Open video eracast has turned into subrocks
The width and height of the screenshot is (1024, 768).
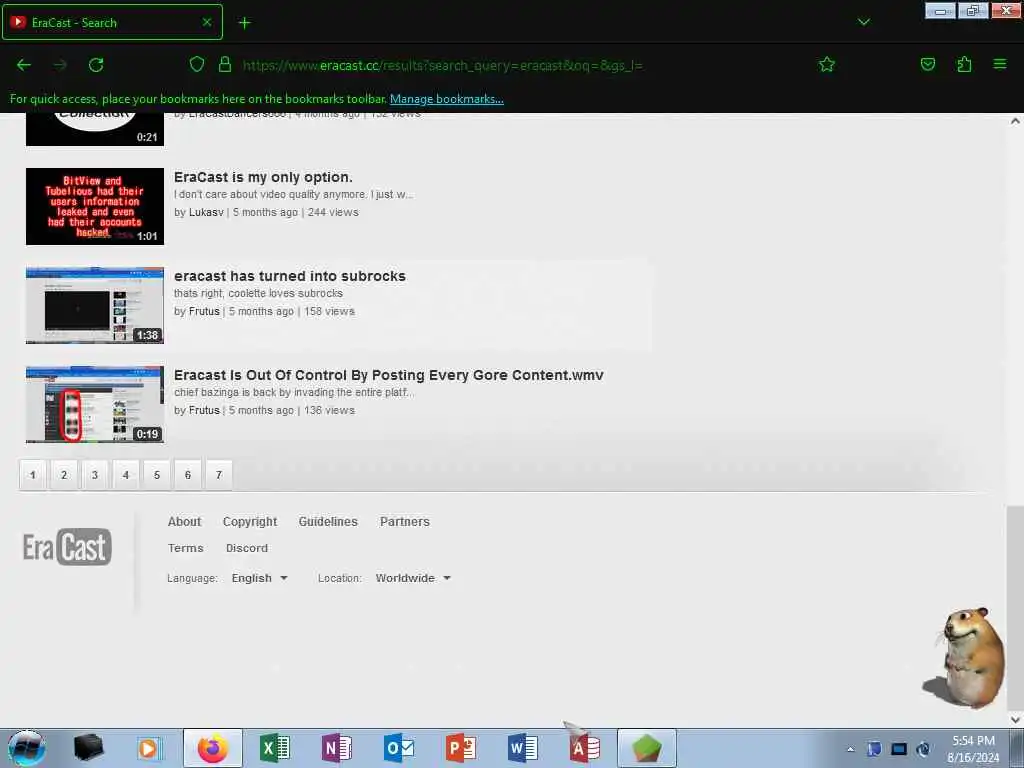(x=290, y=276)
